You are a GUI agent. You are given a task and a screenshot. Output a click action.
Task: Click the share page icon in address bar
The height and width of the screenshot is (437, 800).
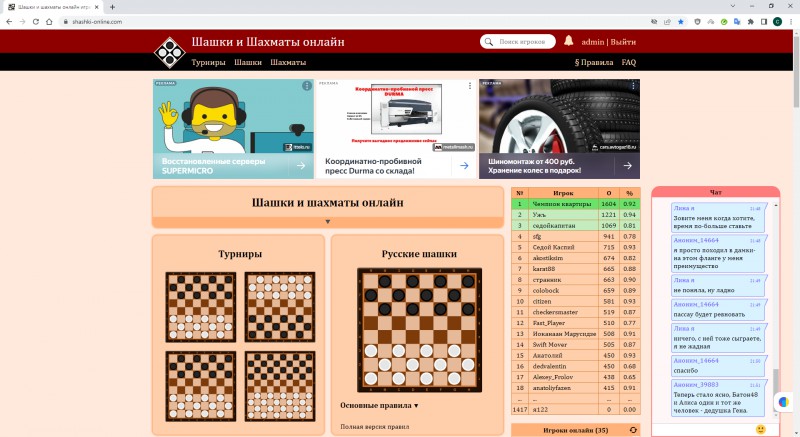coord(667,21)
